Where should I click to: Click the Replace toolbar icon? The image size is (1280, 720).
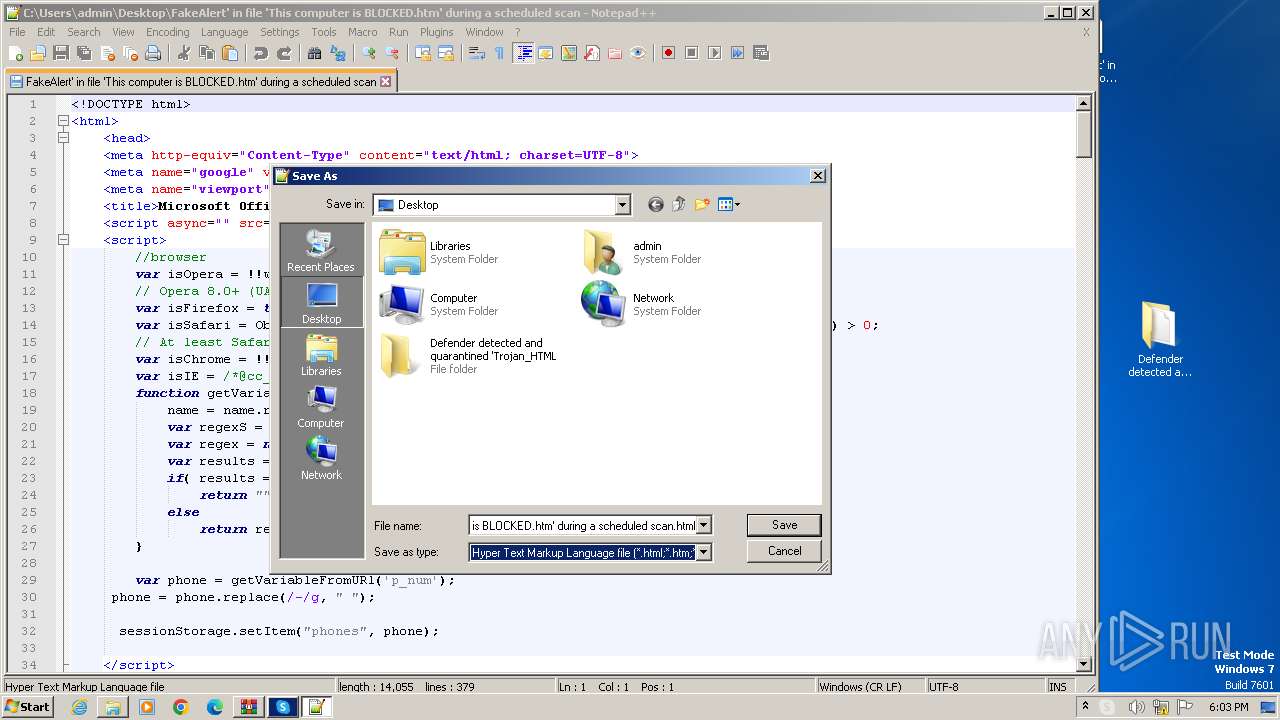pos(337,53)
